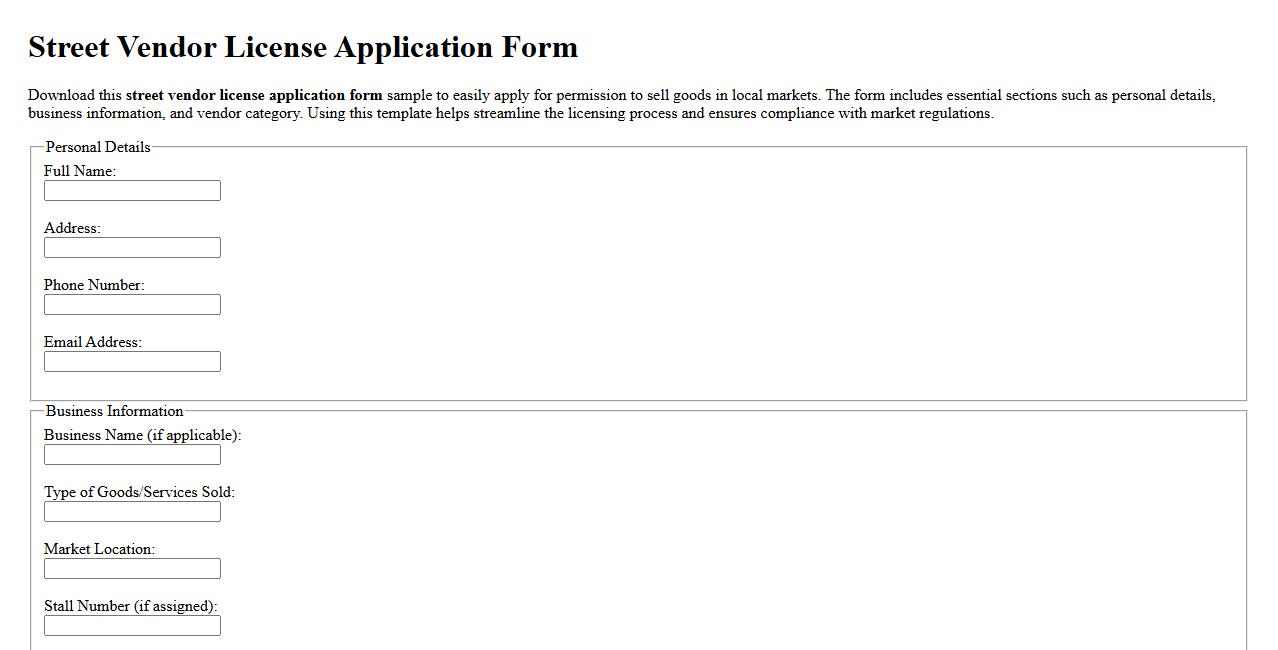Click the Full Name input field
This screenshot has height=650, width=1278.
coord(131,190)
